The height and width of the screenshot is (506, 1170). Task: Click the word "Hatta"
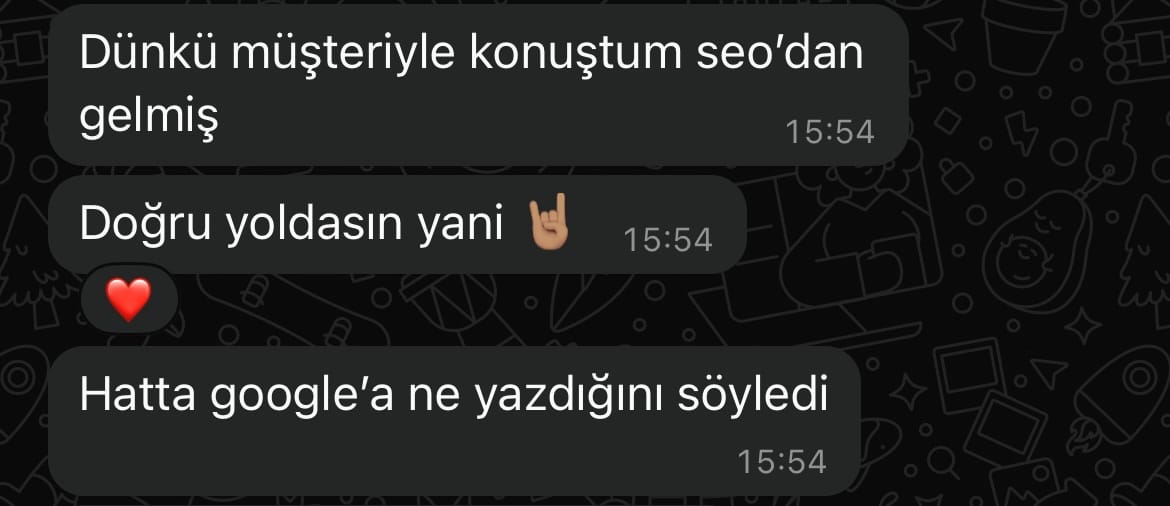(137, 396)
